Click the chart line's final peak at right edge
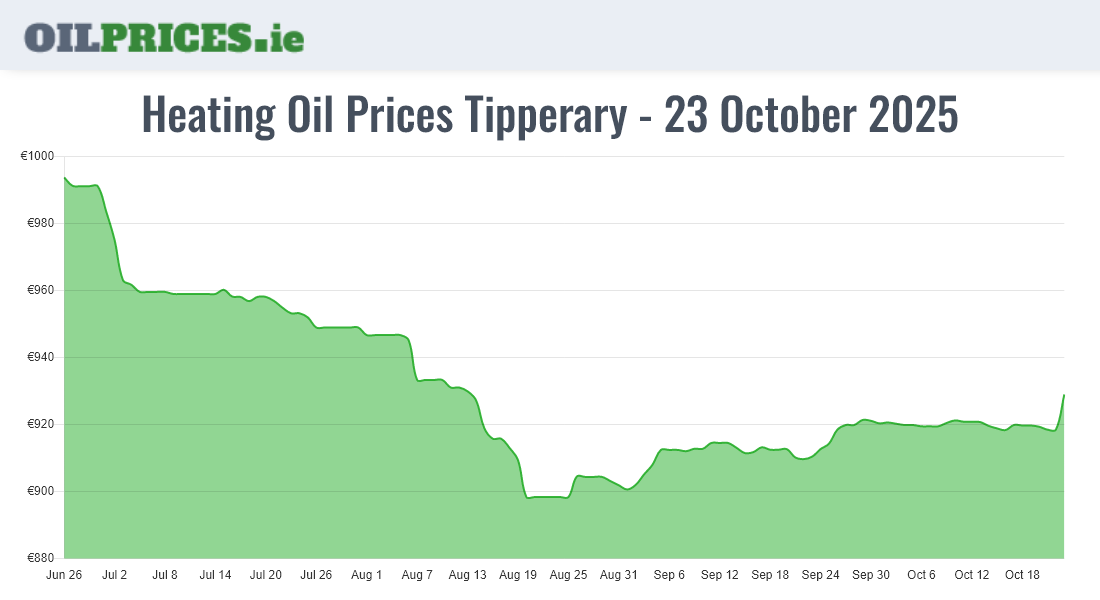Screen dimensions: 1100x600 click(x=1063, y=395)
